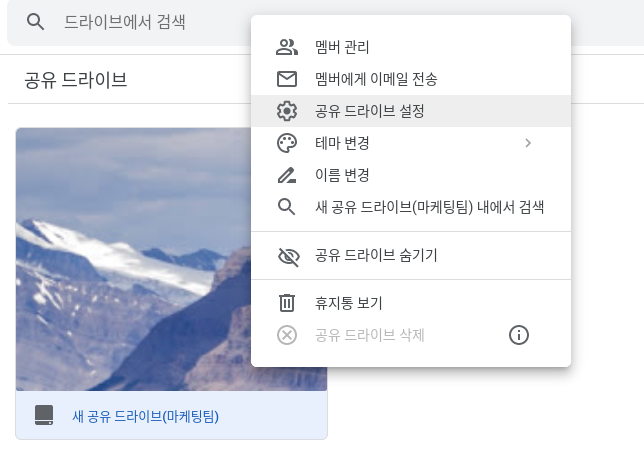Image resolution: width=644 pixels, height=465 pixels.
Task: Click the circled X delete icon
Action: tap(287, 335)
